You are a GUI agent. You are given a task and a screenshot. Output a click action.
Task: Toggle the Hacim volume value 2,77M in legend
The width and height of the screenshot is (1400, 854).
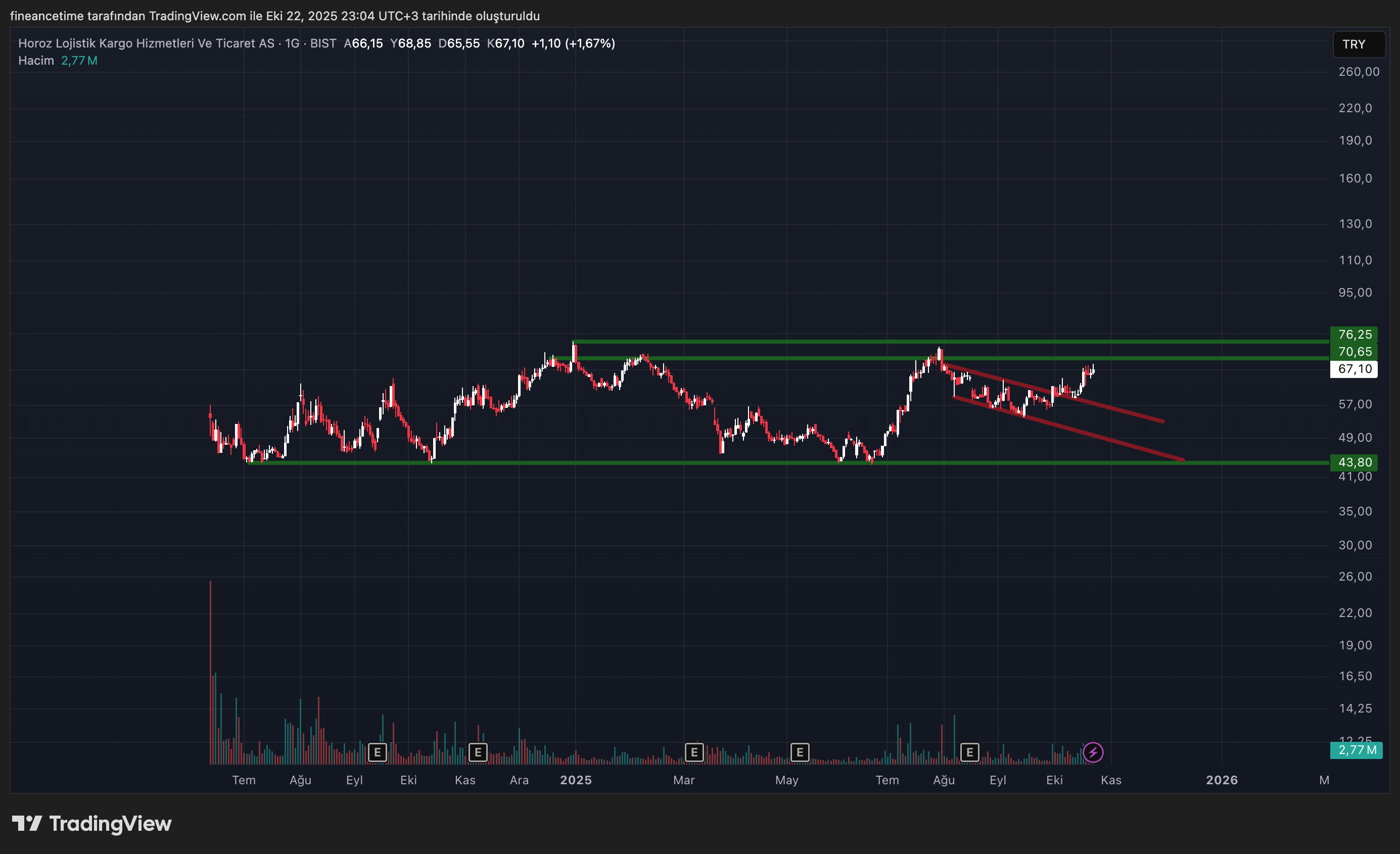coord(79,60)
